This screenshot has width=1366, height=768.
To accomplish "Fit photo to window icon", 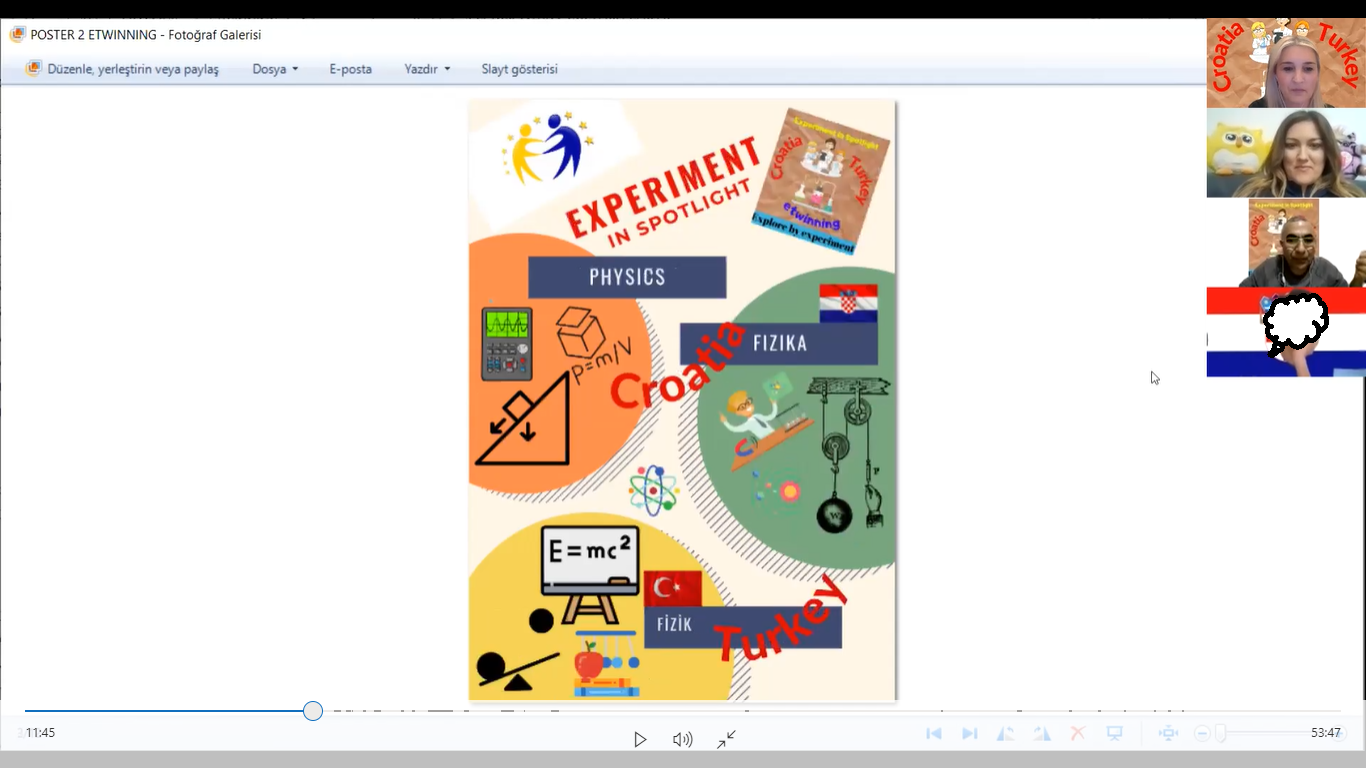I will (1168, 734).
